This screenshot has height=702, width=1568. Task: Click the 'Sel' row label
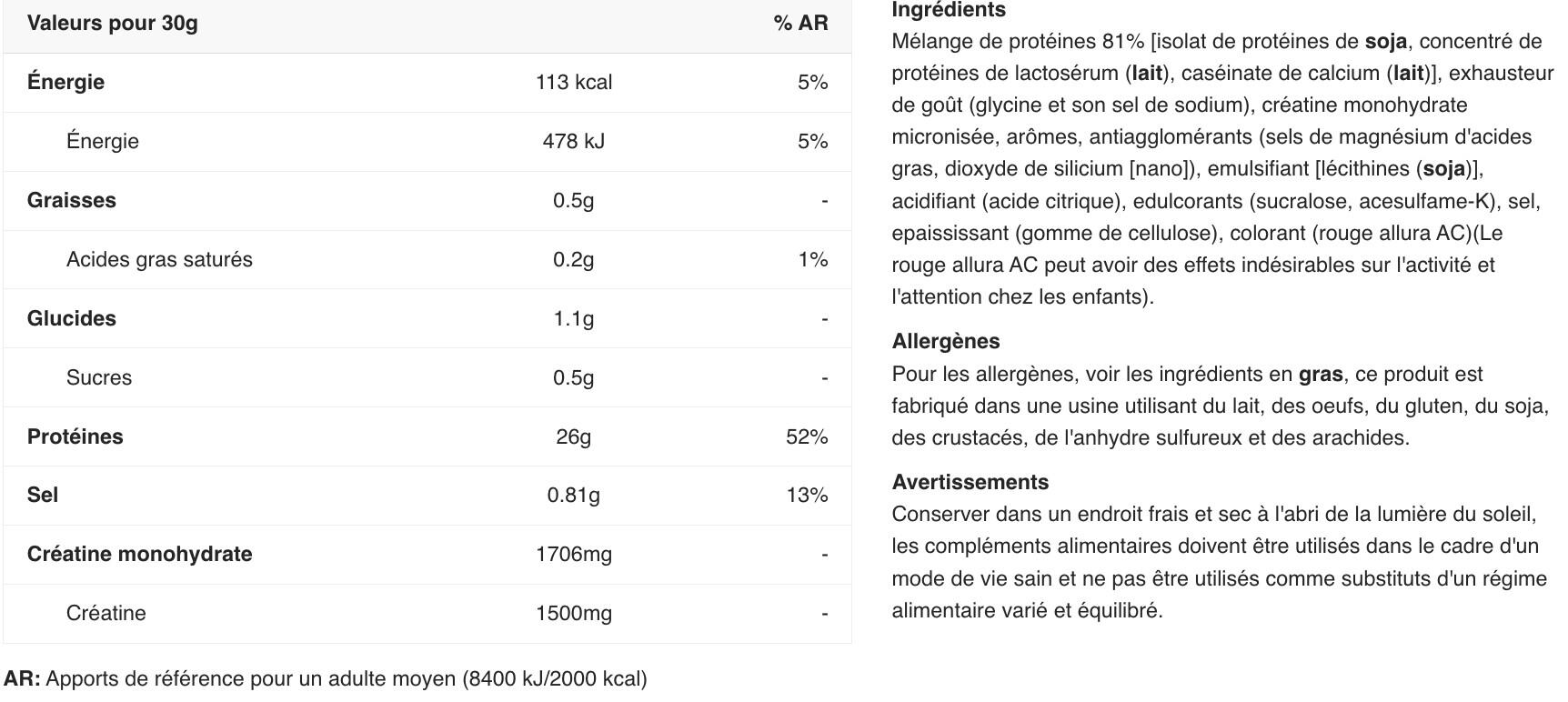coord(42,495)
